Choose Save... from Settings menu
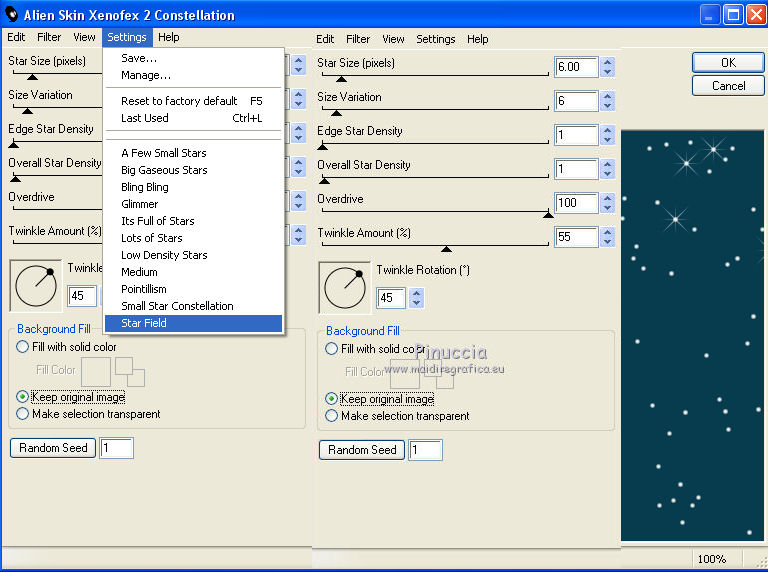 [193, 58]
